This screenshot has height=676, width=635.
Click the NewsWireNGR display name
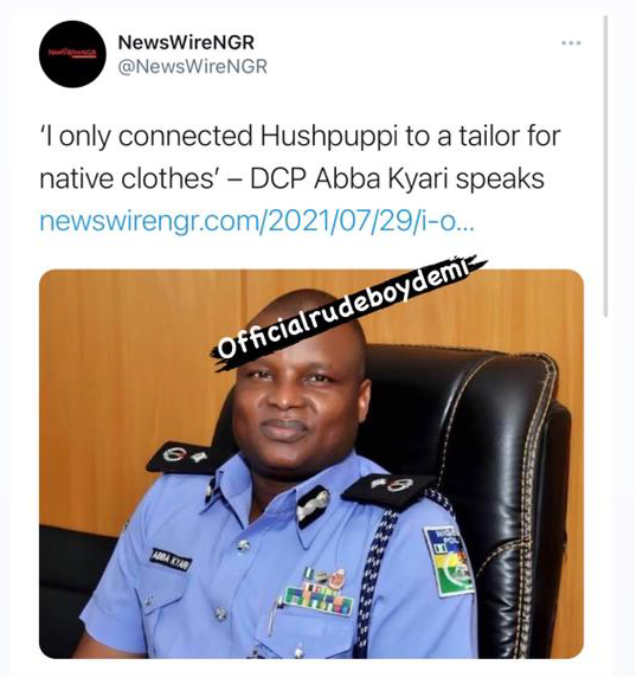186,42
